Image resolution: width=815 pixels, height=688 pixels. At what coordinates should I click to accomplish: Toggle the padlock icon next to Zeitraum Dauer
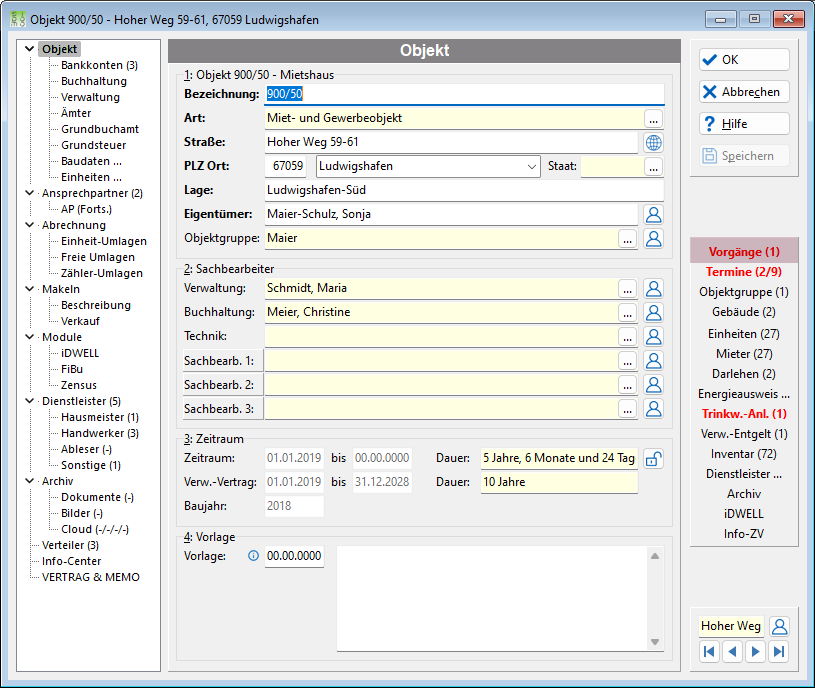(x=653, y=459)
